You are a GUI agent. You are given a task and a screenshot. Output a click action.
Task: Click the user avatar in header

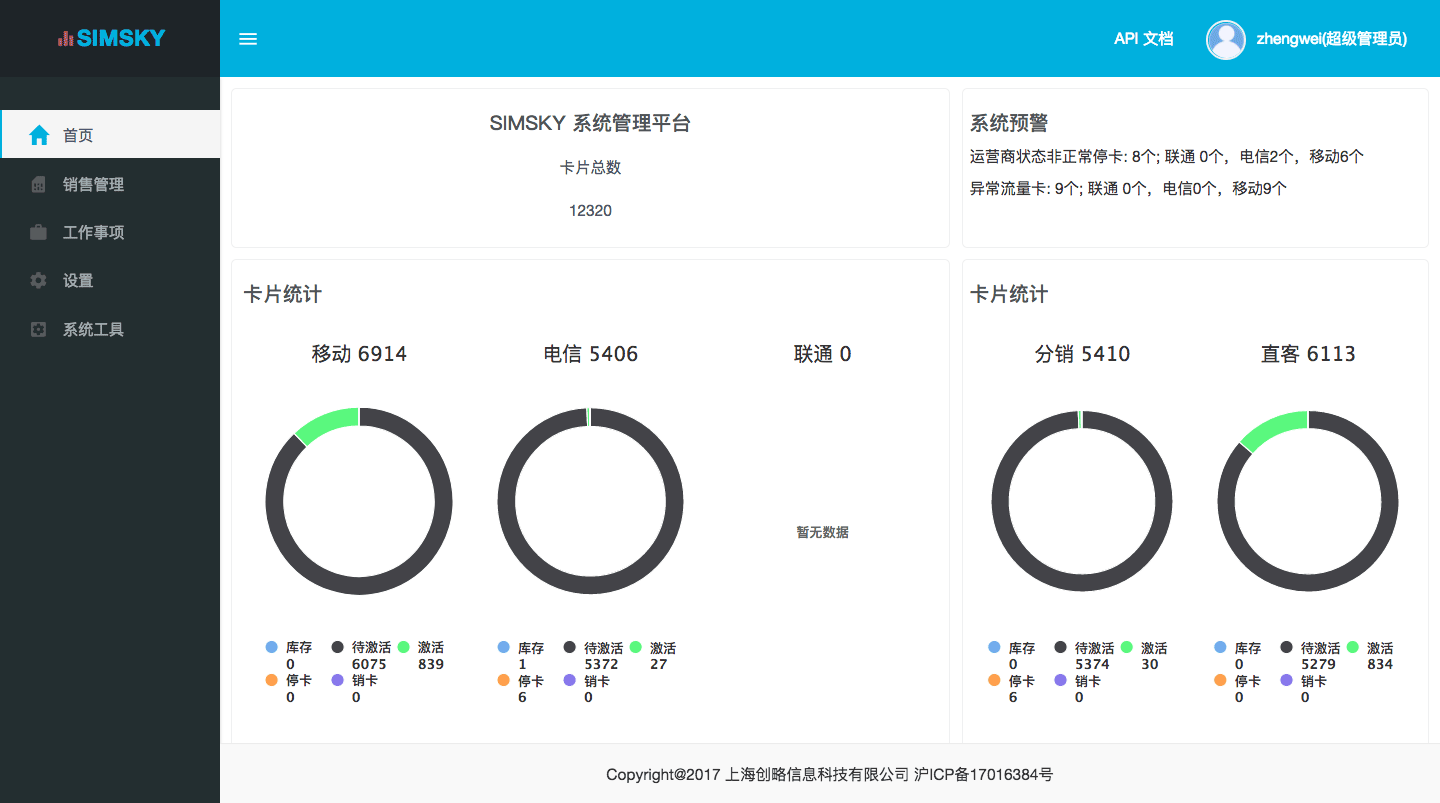(1226, 39)
